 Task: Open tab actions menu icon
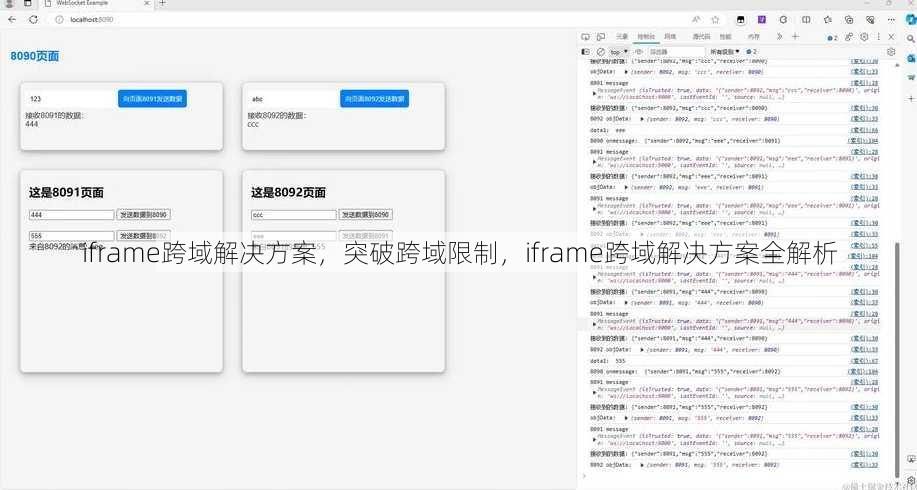click(27, 4)
